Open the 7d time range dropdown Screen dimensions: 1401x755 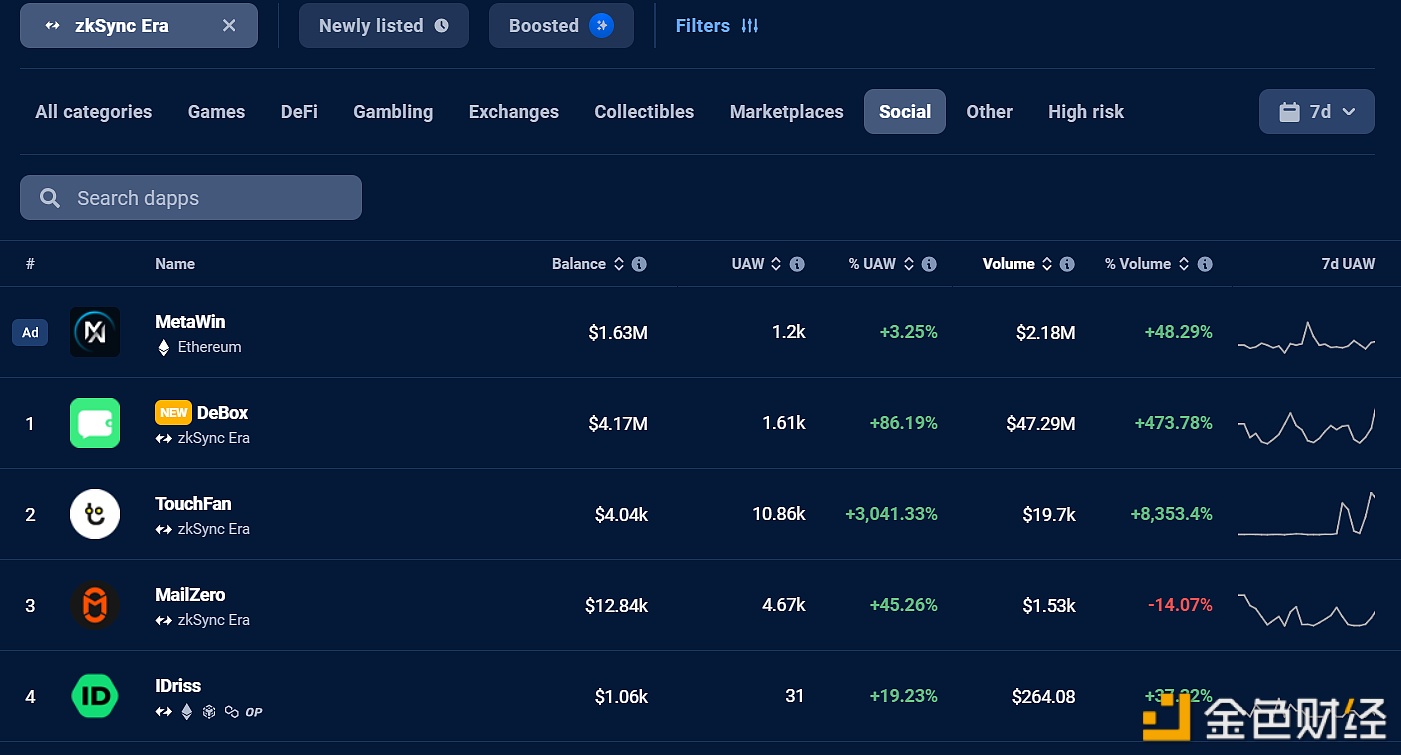pos(1317,112)
